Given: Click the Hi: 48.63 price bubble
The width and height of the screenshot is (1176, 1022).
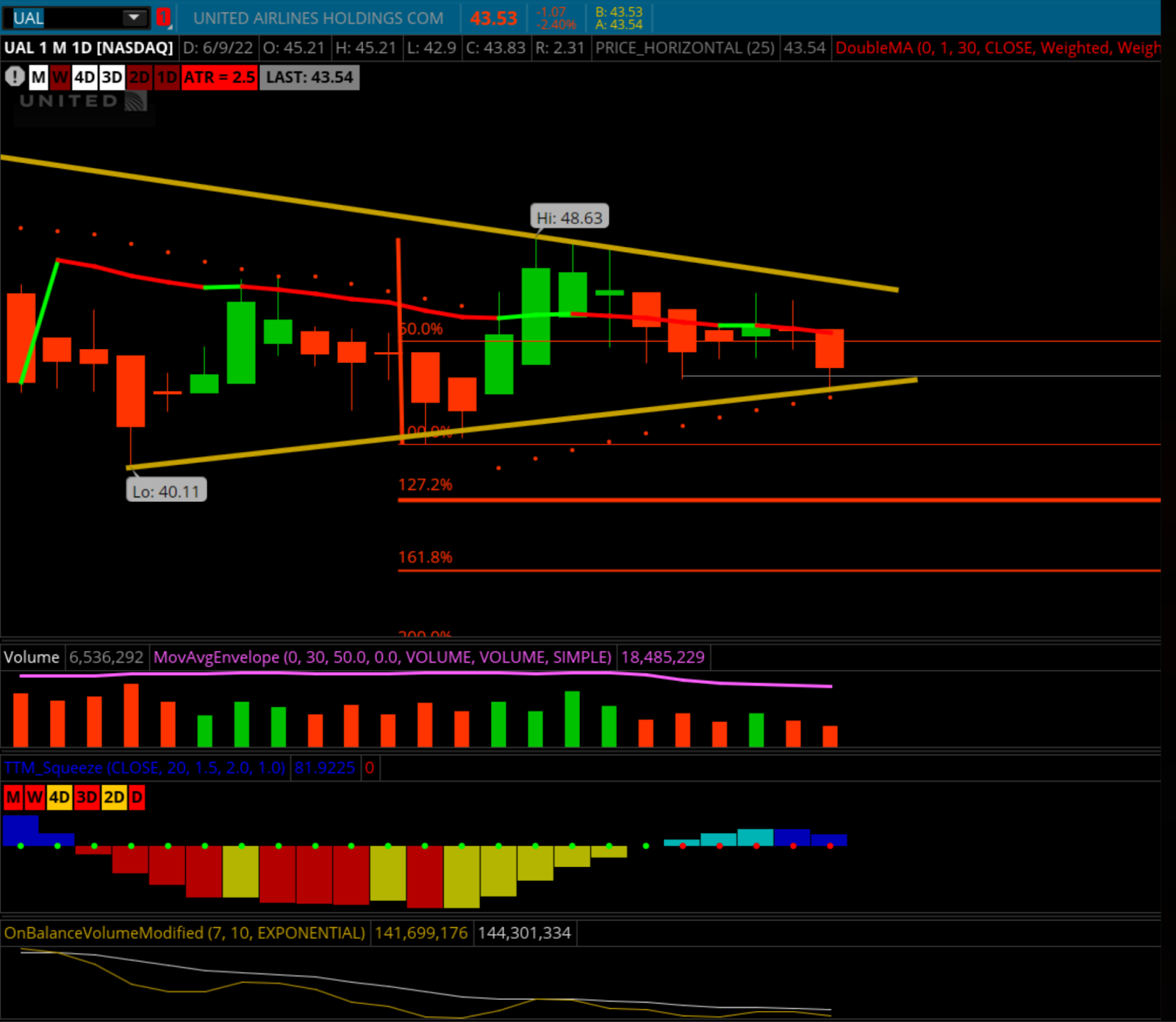Looking at the screenshot, I should pyautogui.click(x=570, y=217).
